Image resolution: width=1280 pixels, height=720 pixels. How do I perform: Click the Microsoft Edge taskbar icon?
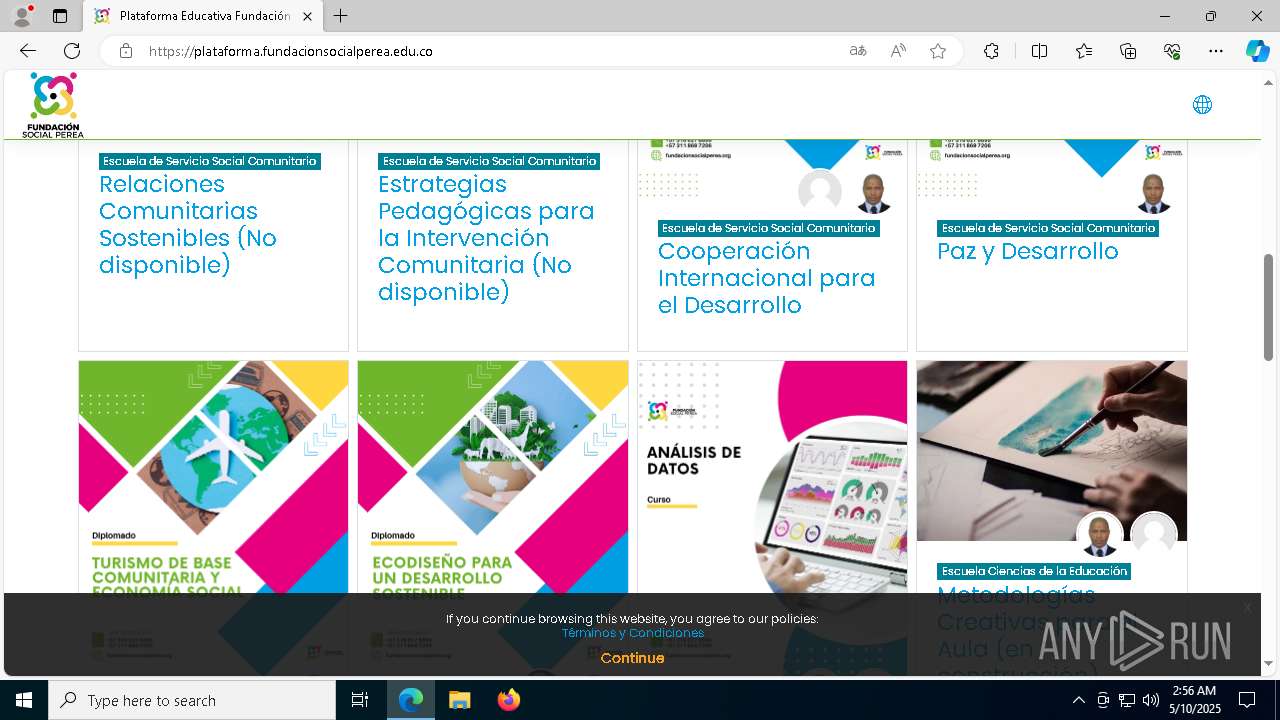click(411, 700)
